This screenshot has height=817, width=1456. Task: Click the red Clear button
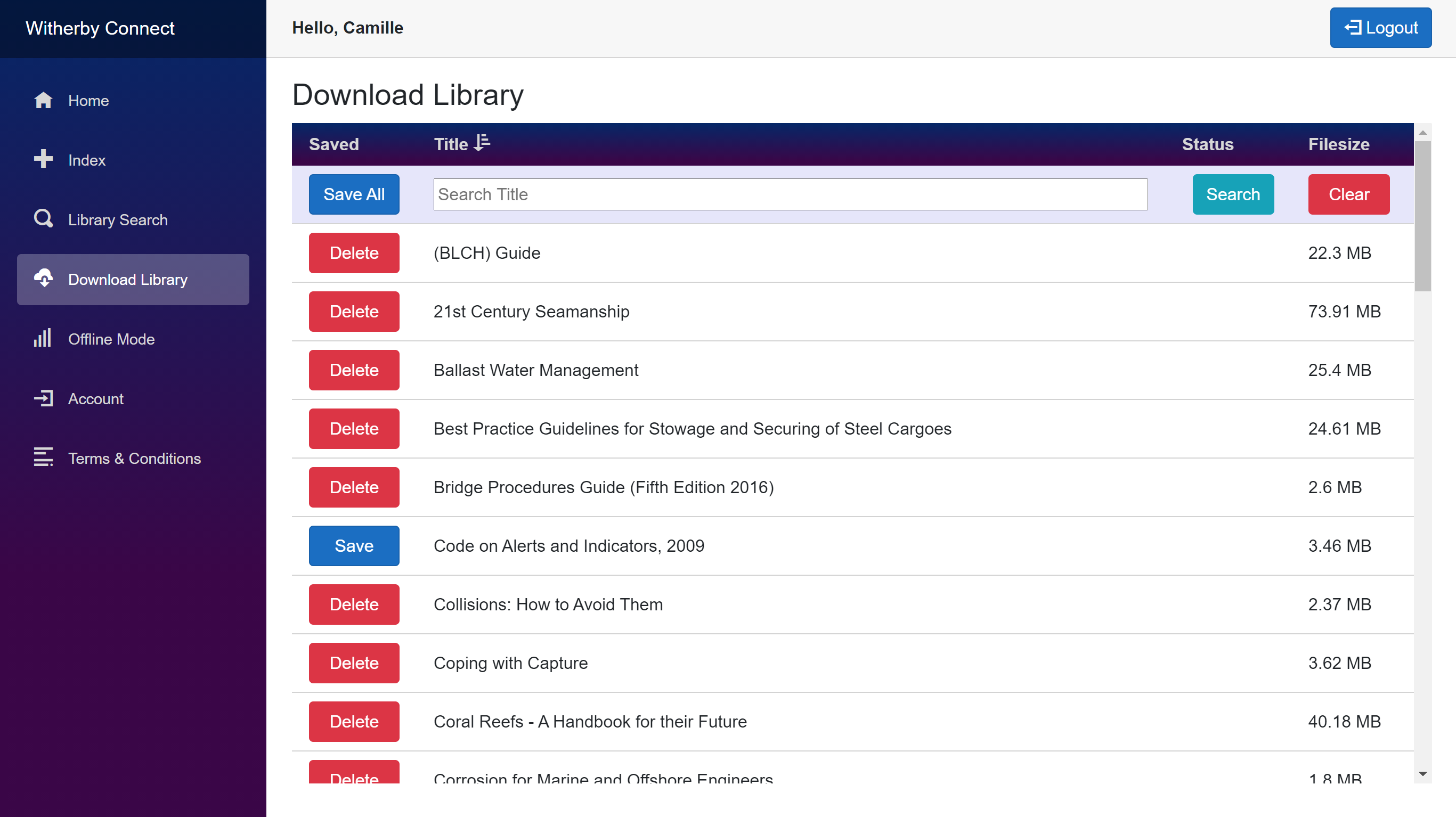tap(1348, 194)
